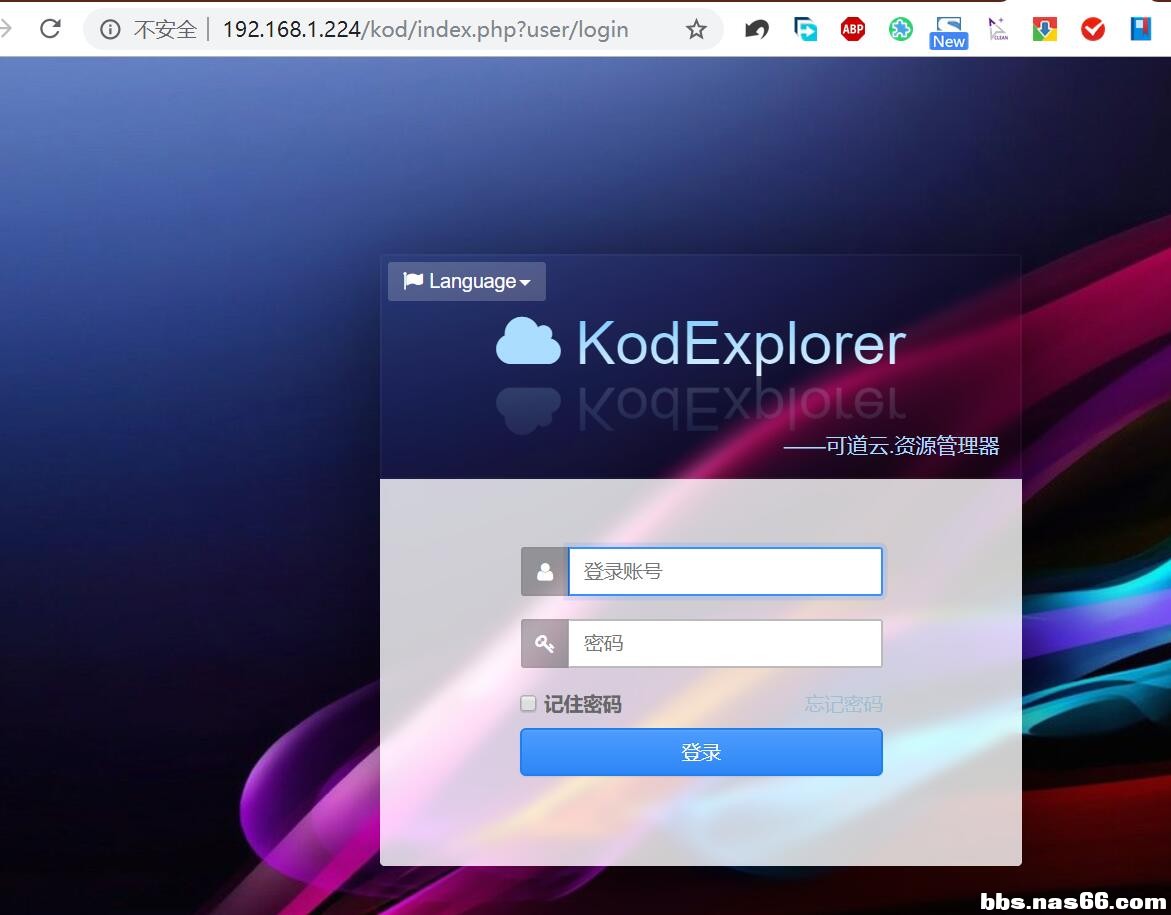
Task: Click the green puzzle-piece extension icon
Action: [x=901, y=29]
